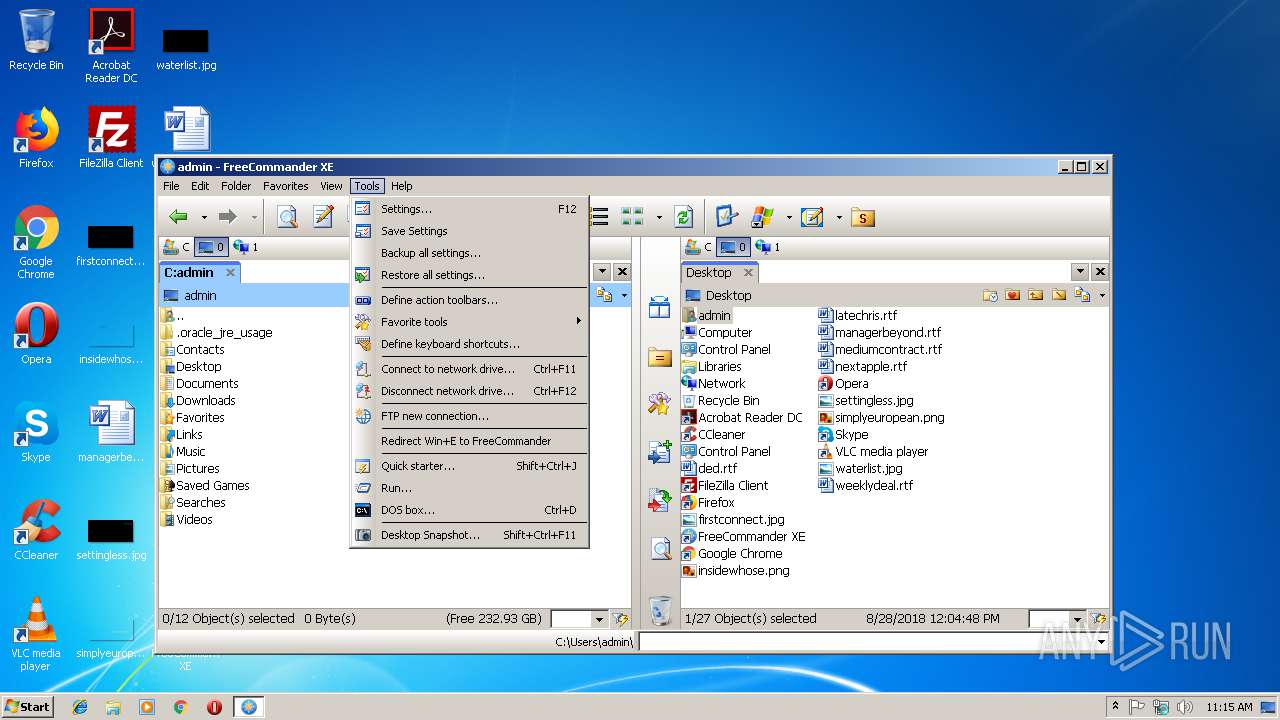This screenshot has width=1280, height=720.
Task: Choose DOS box... menu entry
Action: [x=468, y=510]
